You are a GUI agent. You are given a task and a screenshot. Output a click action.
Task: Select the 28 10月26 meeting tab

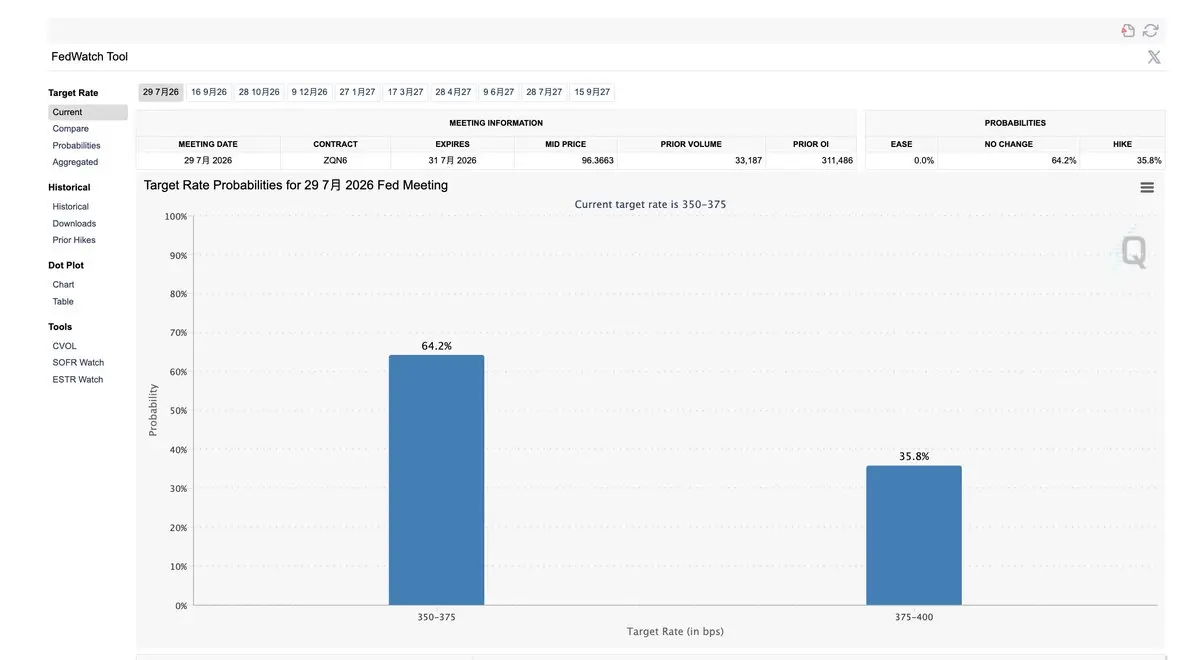coord(259,92)
